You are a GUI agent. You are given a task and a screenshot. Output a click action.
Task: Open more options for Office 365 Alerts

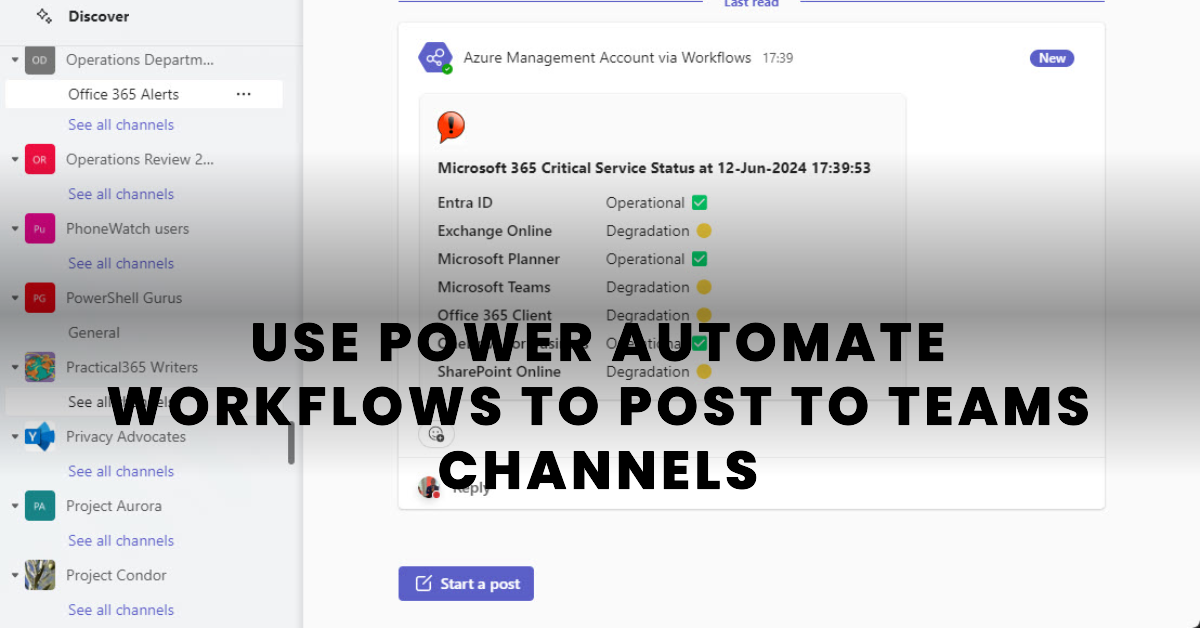(x=243, y=94)
